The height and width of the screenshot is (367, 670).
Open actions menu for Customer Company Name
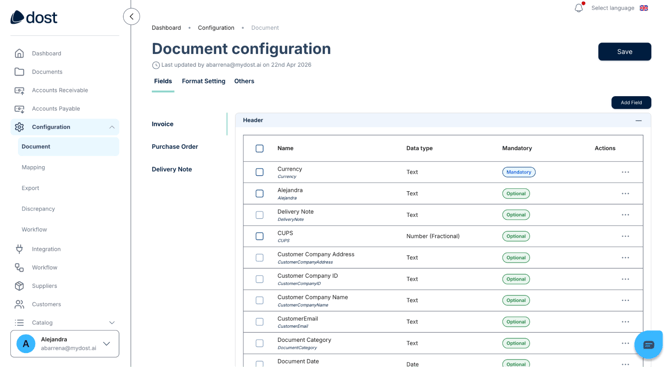click(625, 300)
